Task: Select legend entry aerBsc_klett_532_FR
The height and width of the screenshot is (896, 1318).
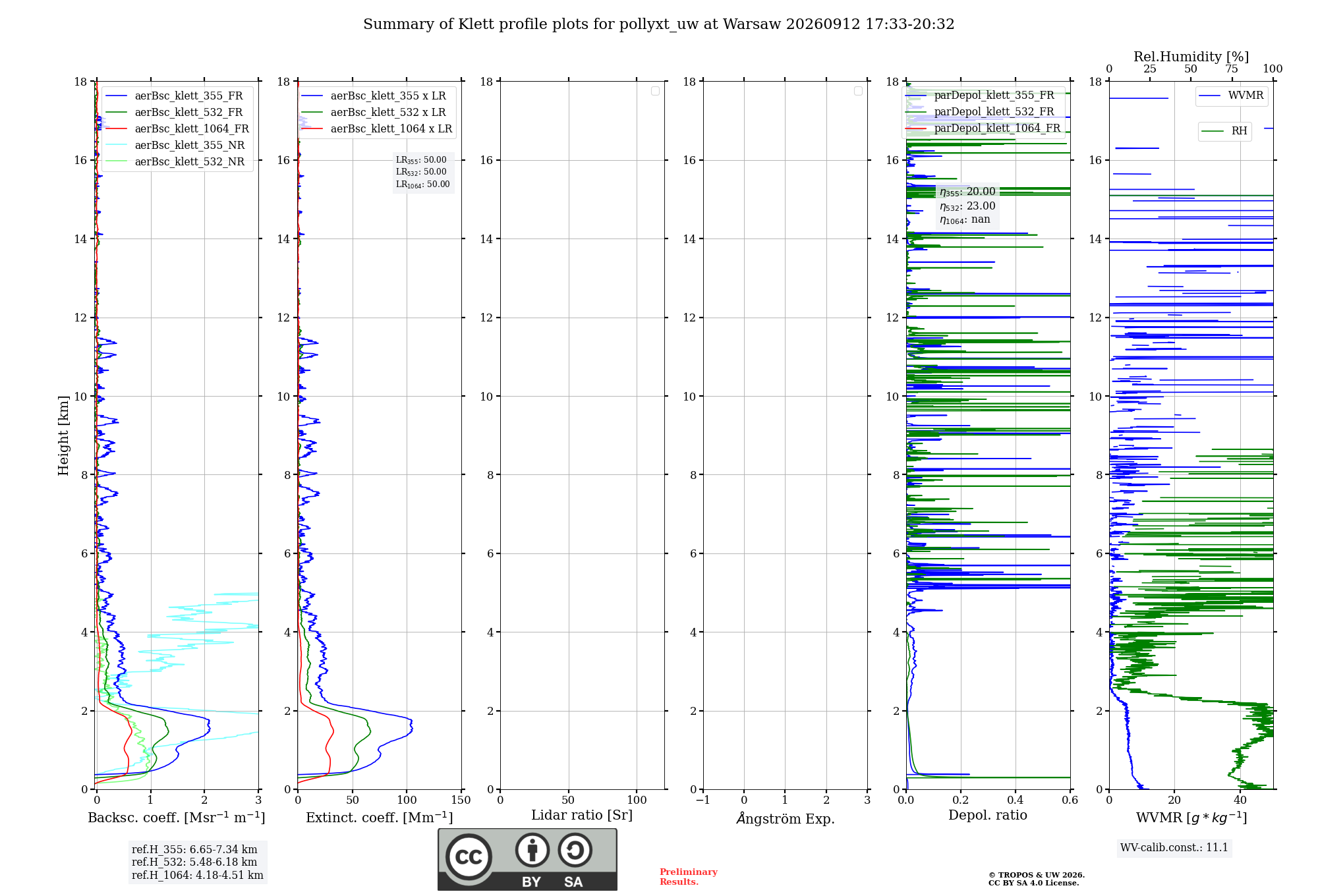Action: point(188,113)
